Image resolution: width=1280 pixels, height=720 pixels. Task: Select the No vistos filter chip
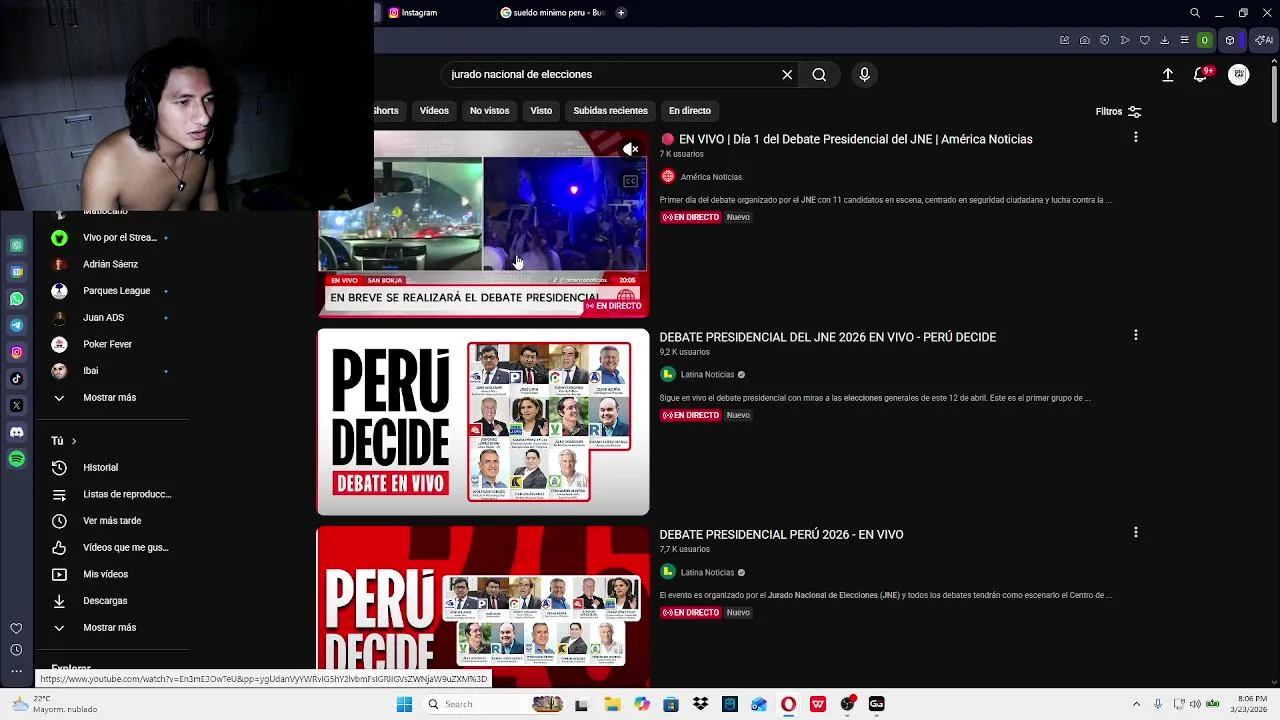tap(489, 110)
